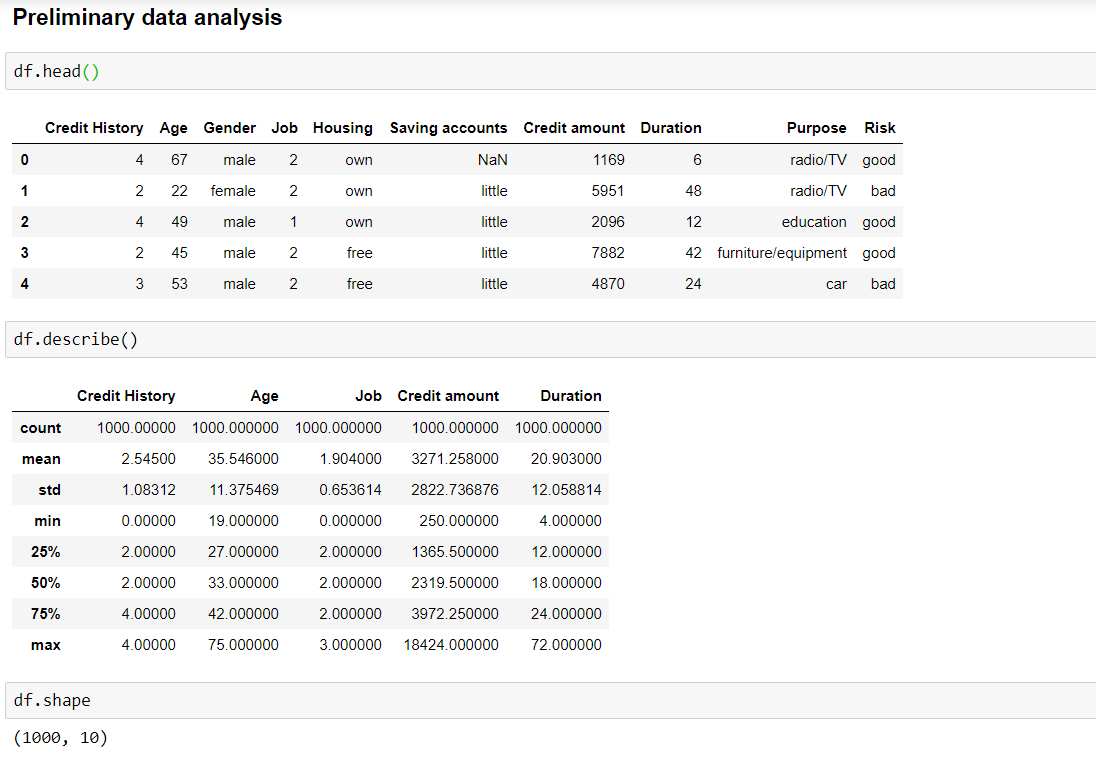The image size is (1096, 758).
Task: Click the 50% row label
Action: pyautogui.click(x=45, y=583)
